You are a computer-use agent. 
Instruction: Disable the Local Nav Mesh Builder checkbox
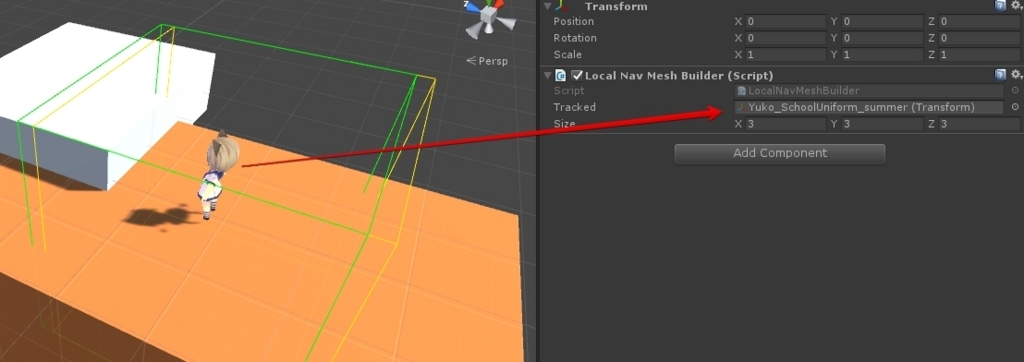577,75
